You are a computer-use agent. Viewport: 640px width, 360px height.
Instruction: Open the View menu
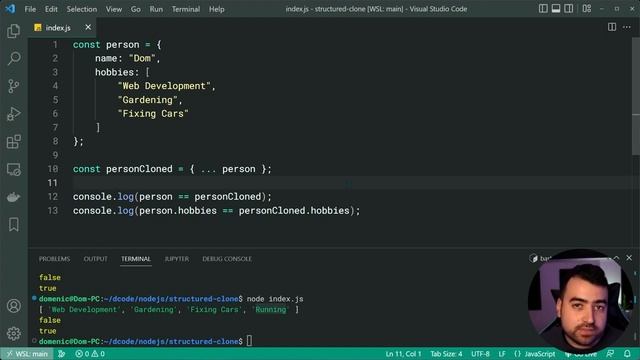point(113,9)
